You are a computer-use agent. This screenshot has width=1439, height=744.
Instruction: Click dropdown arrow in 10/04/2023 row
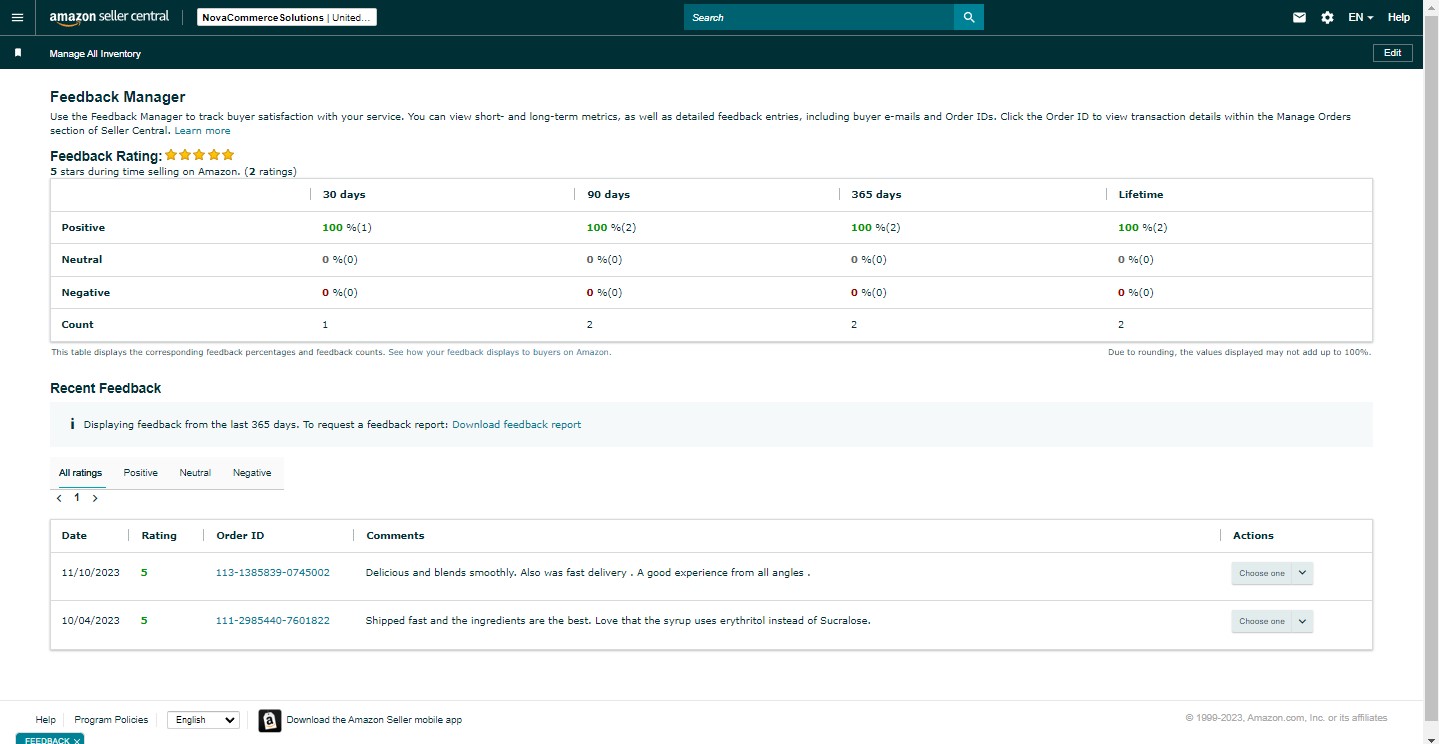[1302, 621]
